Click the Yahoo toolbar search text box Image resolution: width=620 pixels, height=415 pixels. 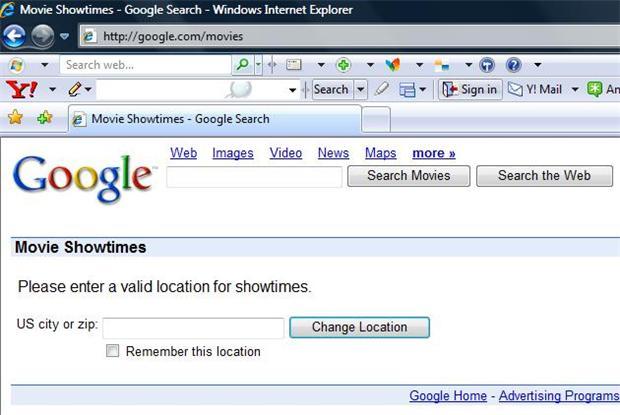[x=191, y=90]
